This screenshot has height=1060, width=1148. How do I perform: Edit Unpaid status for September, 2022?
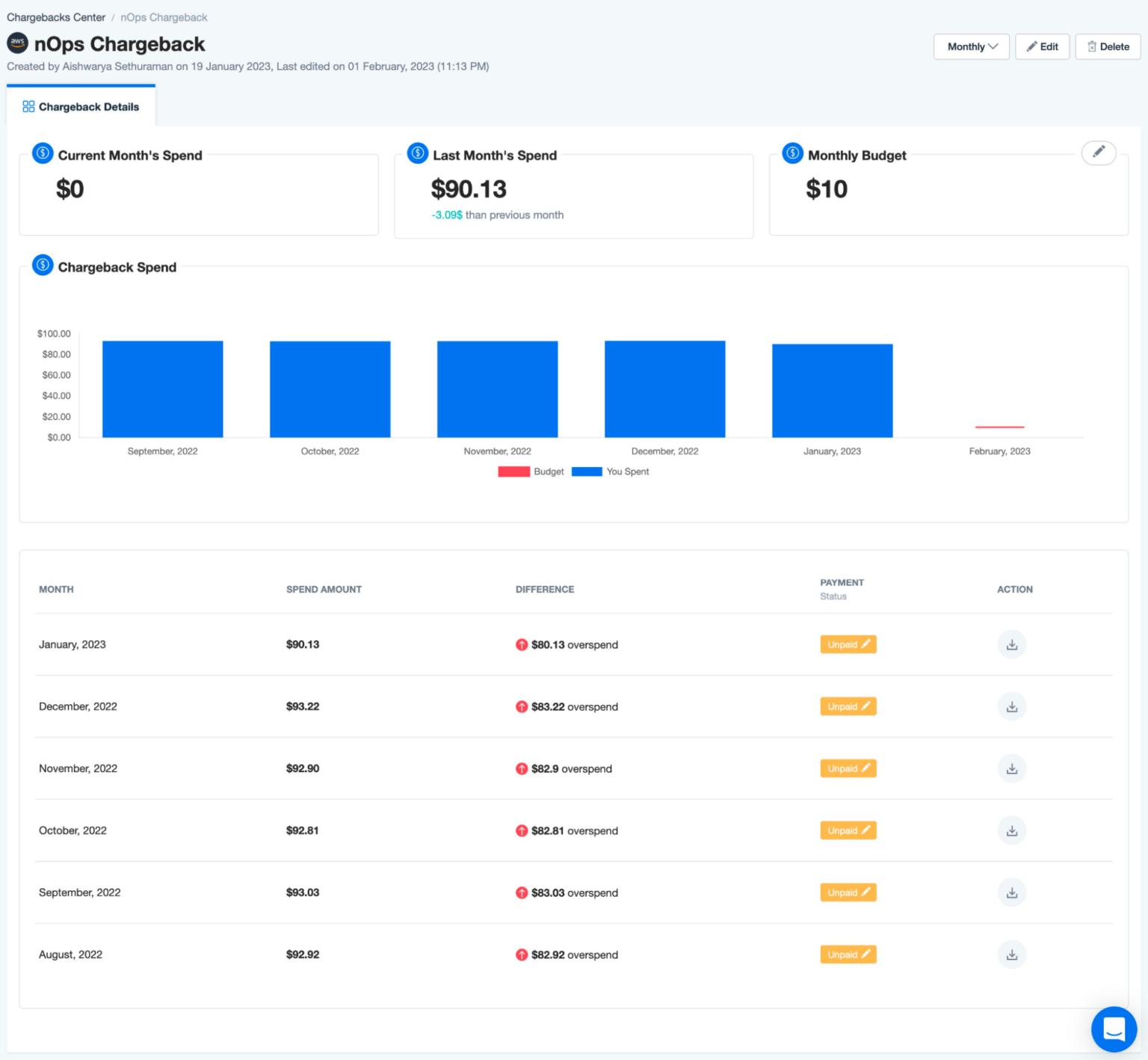pyautogui.click(x=848, y=892)
